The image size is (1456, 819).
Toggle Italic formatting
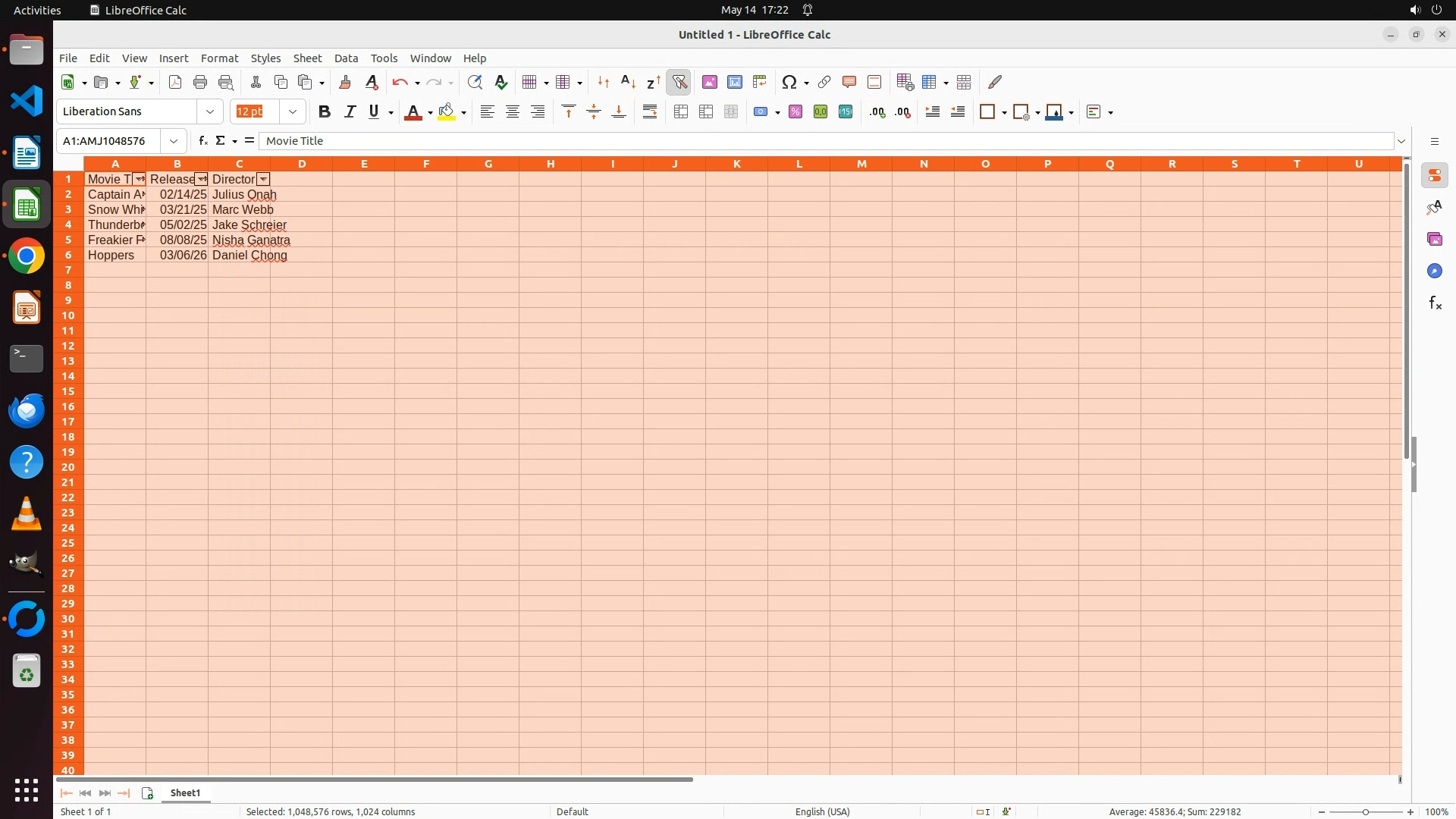[350, 111]
